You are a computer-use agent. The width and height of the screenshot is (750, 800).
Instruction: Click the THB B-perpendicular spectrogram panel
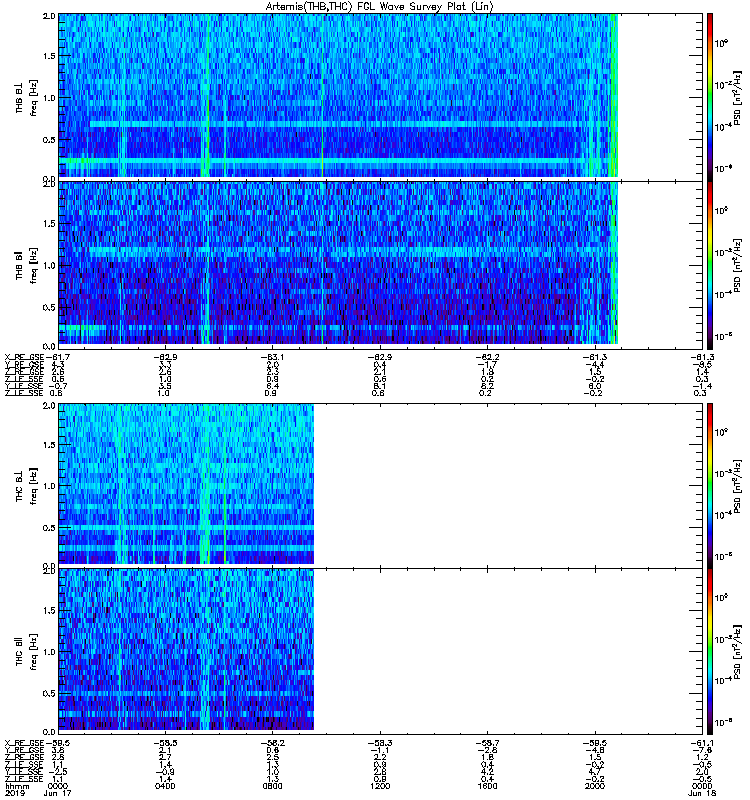point(380,96)
